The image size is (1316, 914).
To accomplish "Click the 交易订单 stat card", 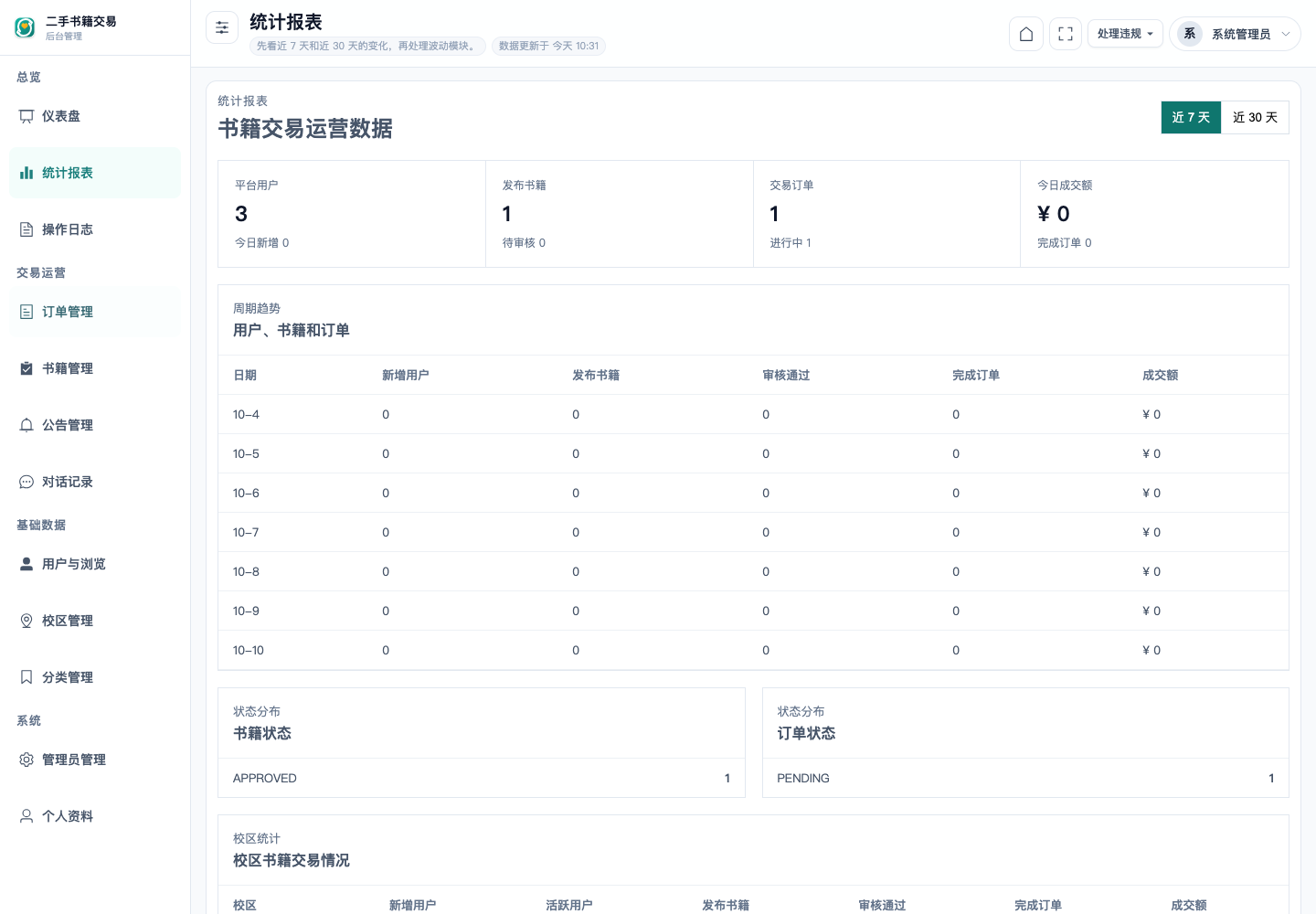I will click(x=886, y=214).
